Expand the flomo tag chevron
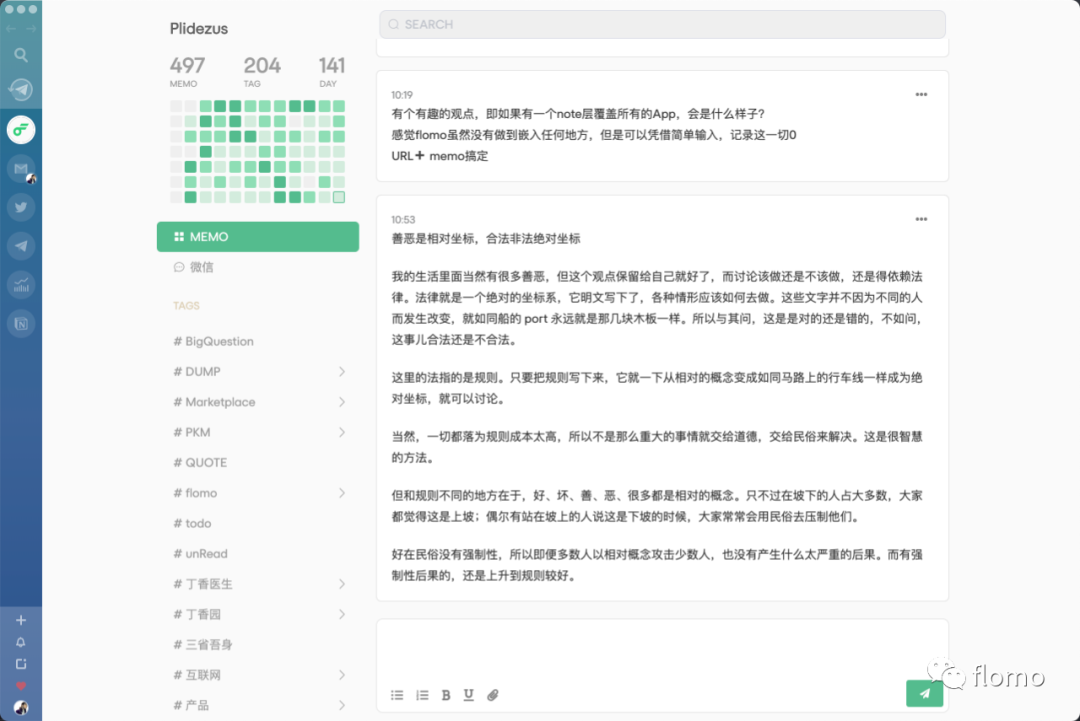1080x721 pixels. 342,493
